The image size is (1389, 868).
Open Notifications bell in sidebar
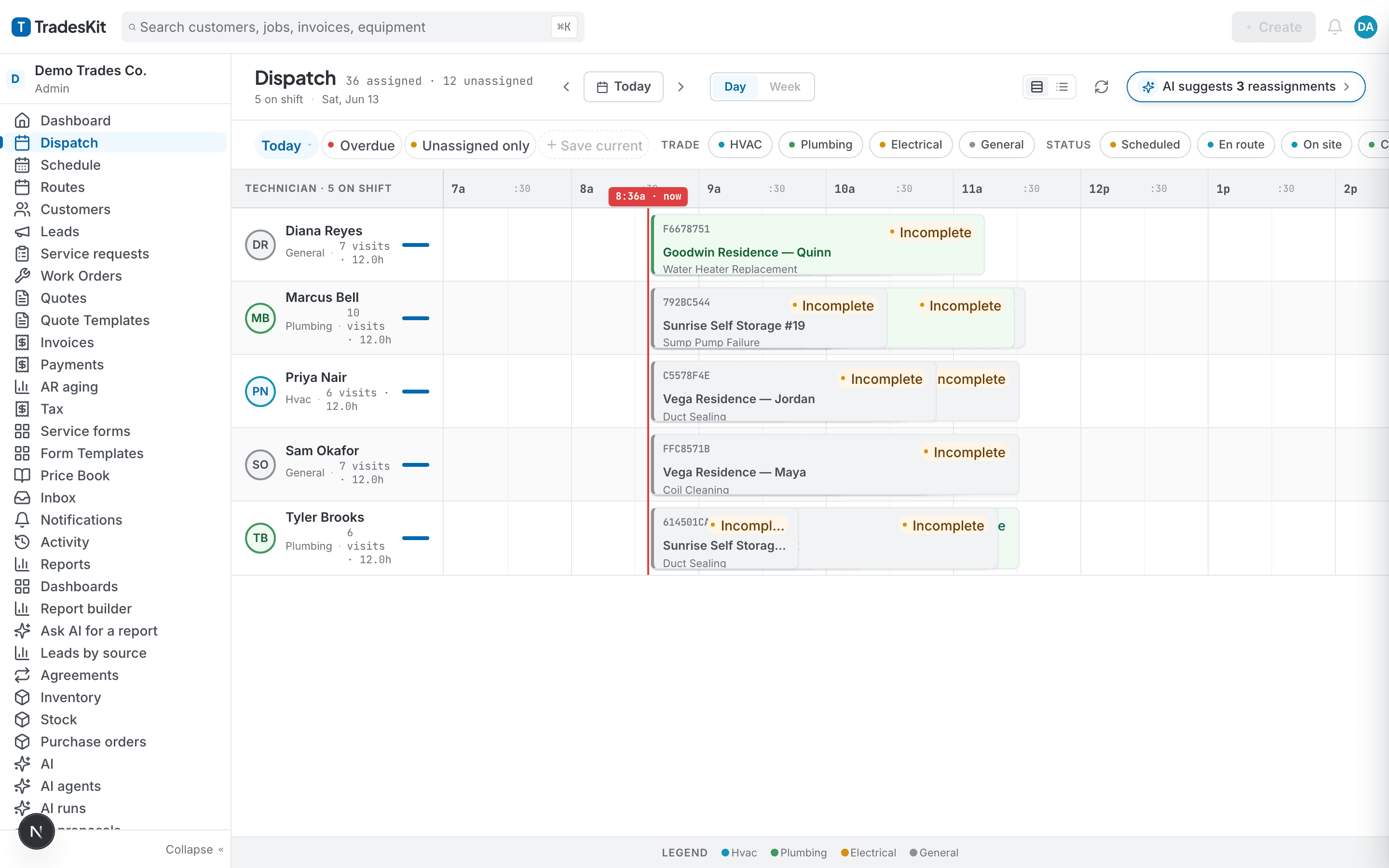[x=22, y=520]
